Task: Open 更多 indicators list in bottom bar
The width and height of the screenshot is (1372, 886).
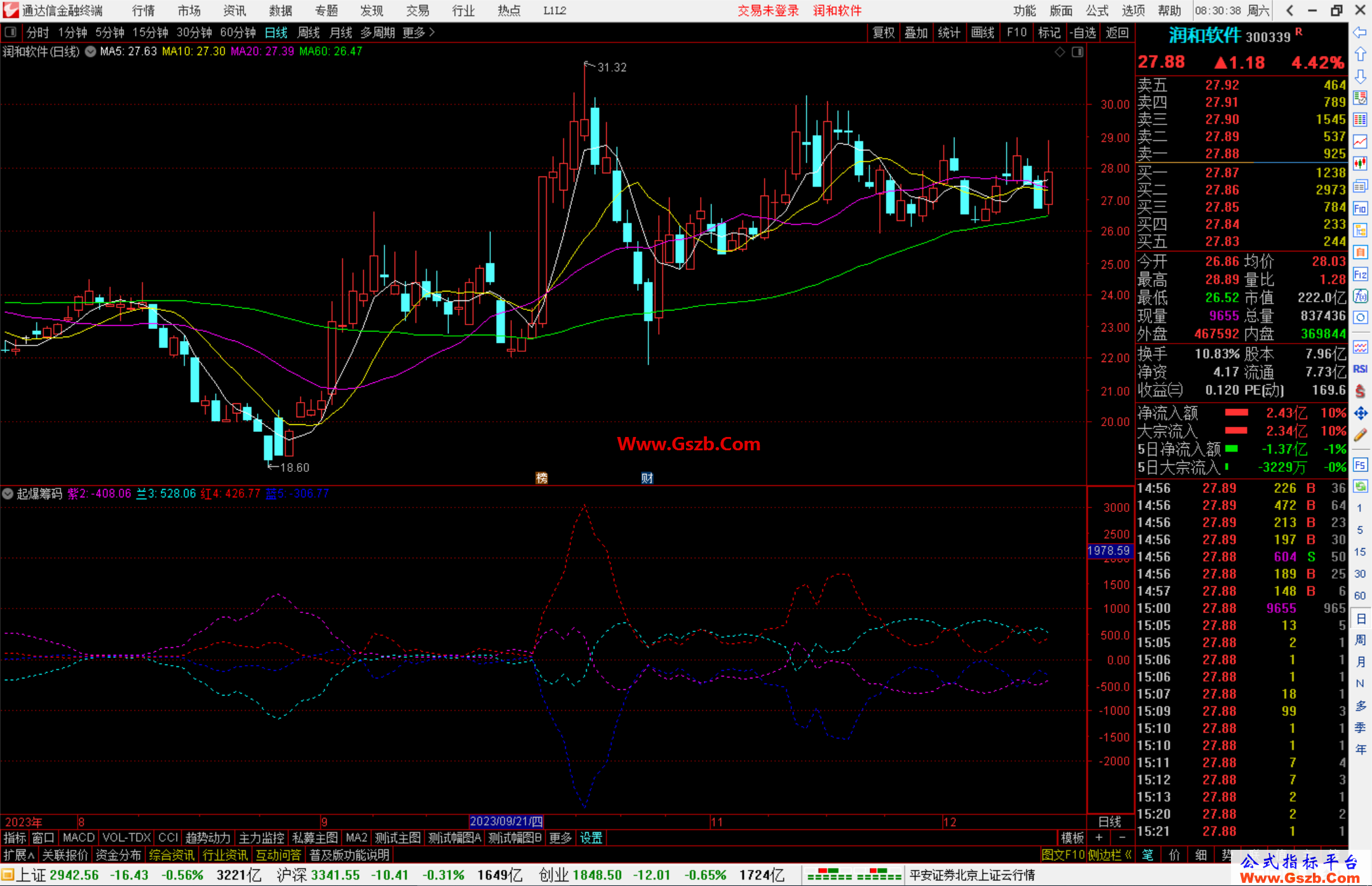Action: click(560, 838)
